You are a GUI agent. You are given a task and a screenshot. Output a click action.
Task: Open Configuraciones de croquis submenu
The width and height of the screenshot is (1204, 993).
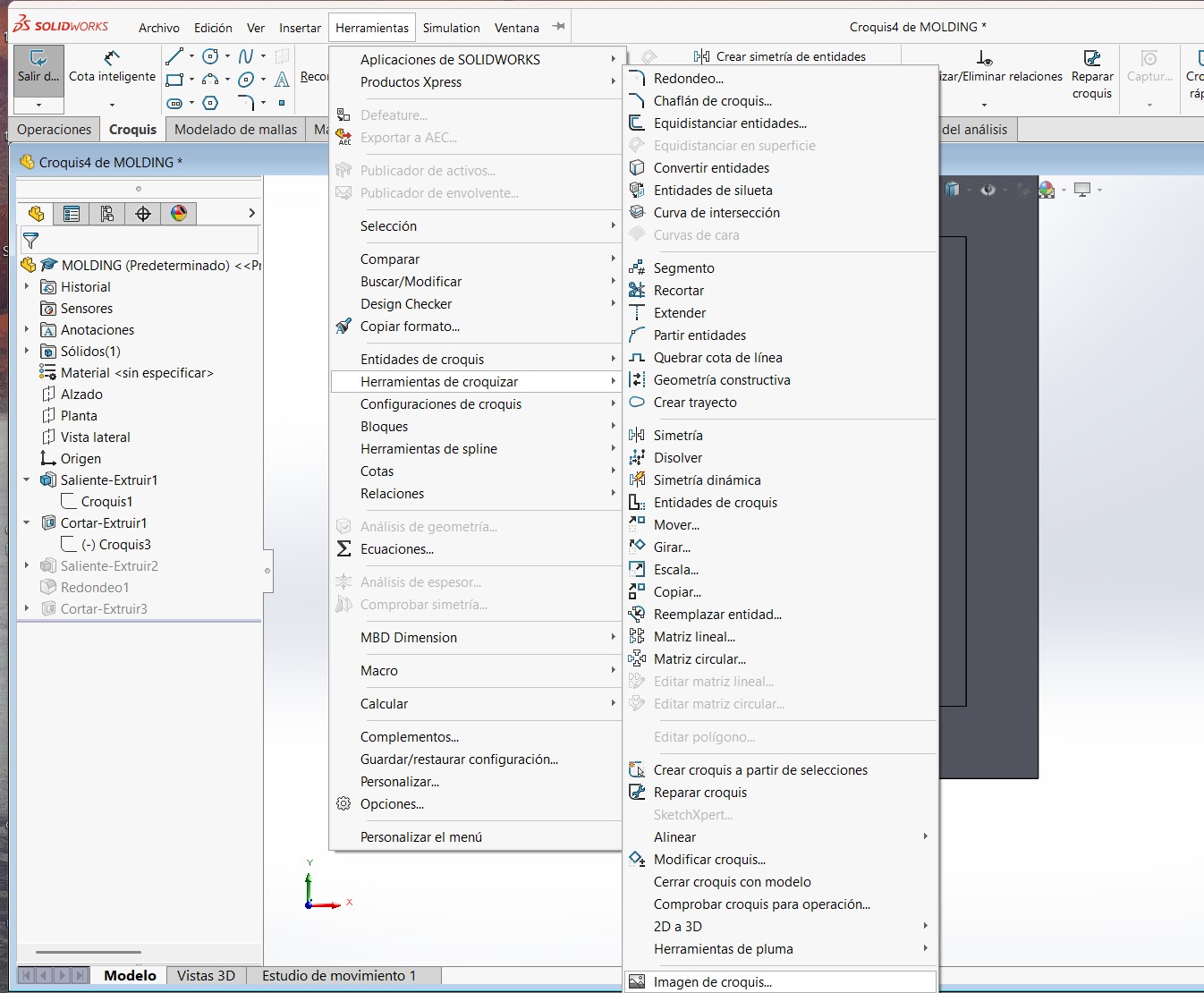click(x=476, y=404)
